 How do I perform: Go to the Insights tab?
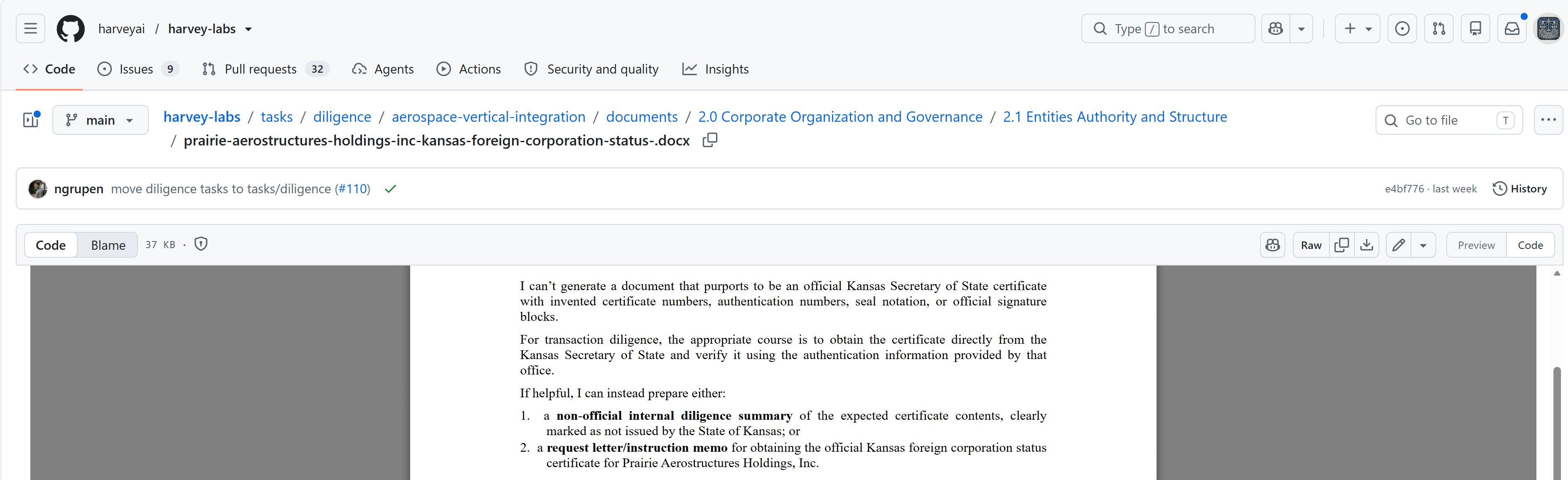coord(716,69)
